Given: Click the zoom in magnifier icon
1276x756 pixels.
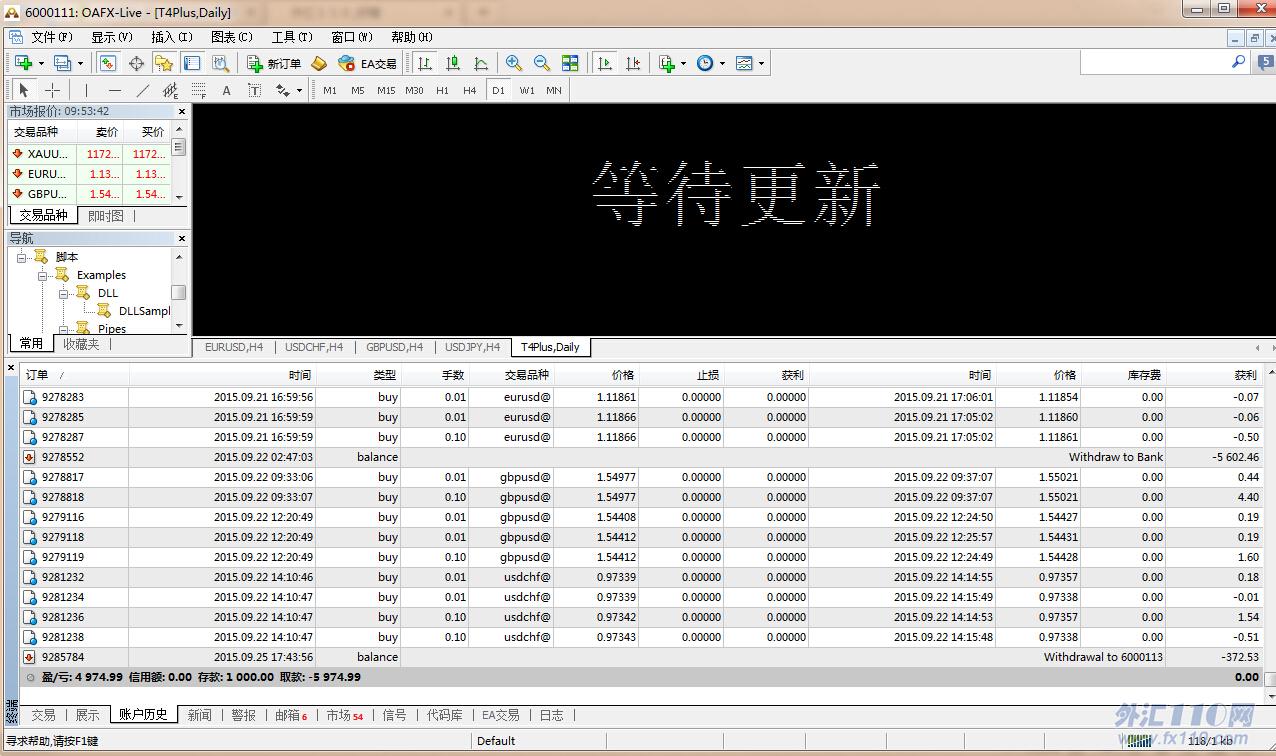Looking at the screenshot, I should pyautogui.click(x=514, y=63).
